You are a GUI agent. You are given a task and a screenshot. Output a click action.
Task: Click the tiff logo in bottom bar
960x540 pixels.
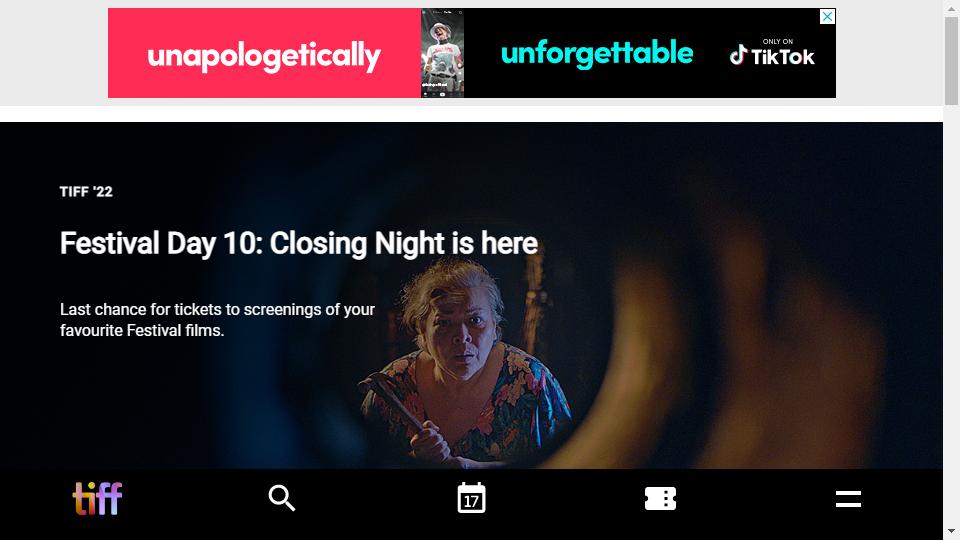[97, 498]
